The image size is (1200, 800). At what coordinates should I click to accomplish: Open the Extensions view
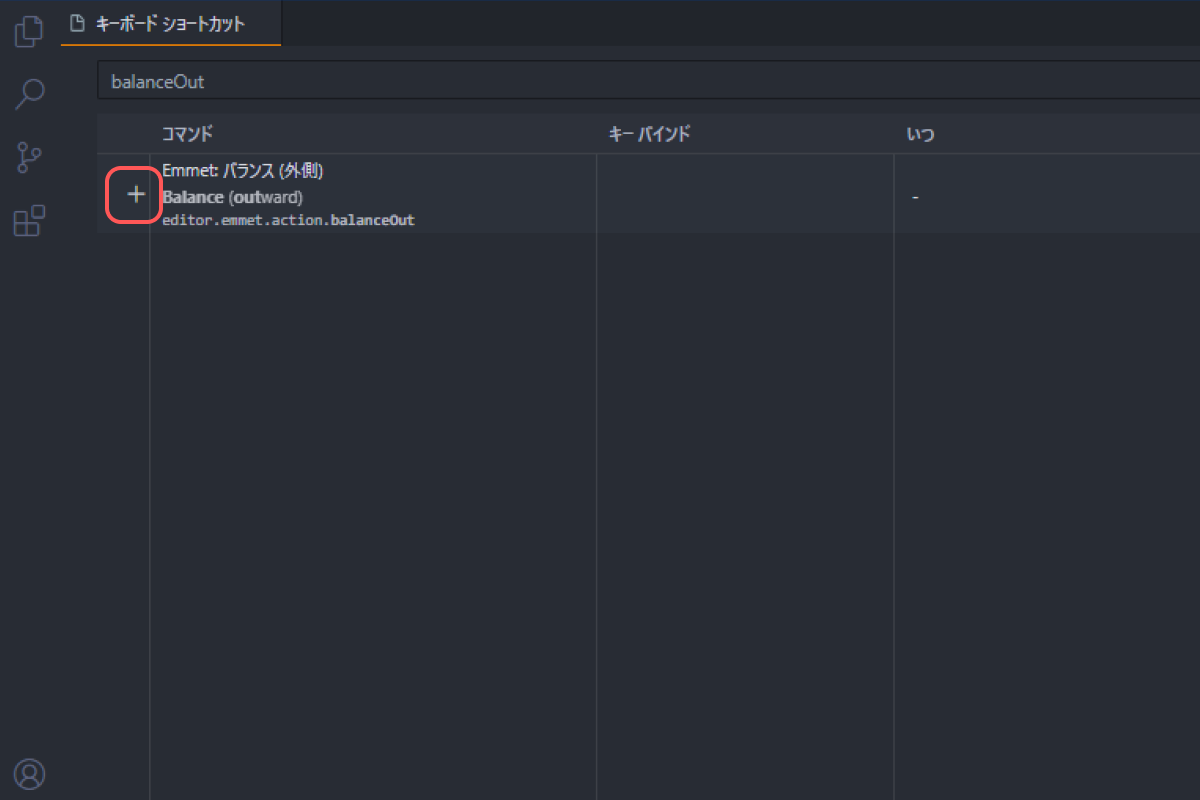tap(28, 220)
